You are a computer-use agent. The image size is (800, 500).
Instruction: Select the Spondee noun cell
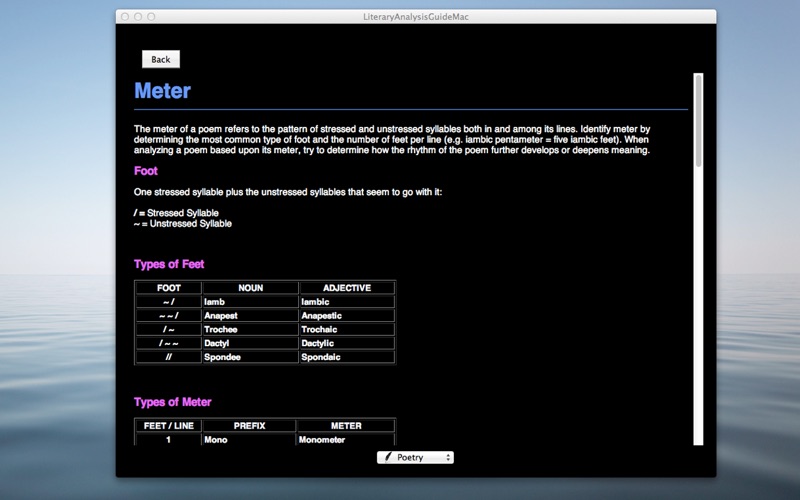pyautogui.click(x=250, y=357)
